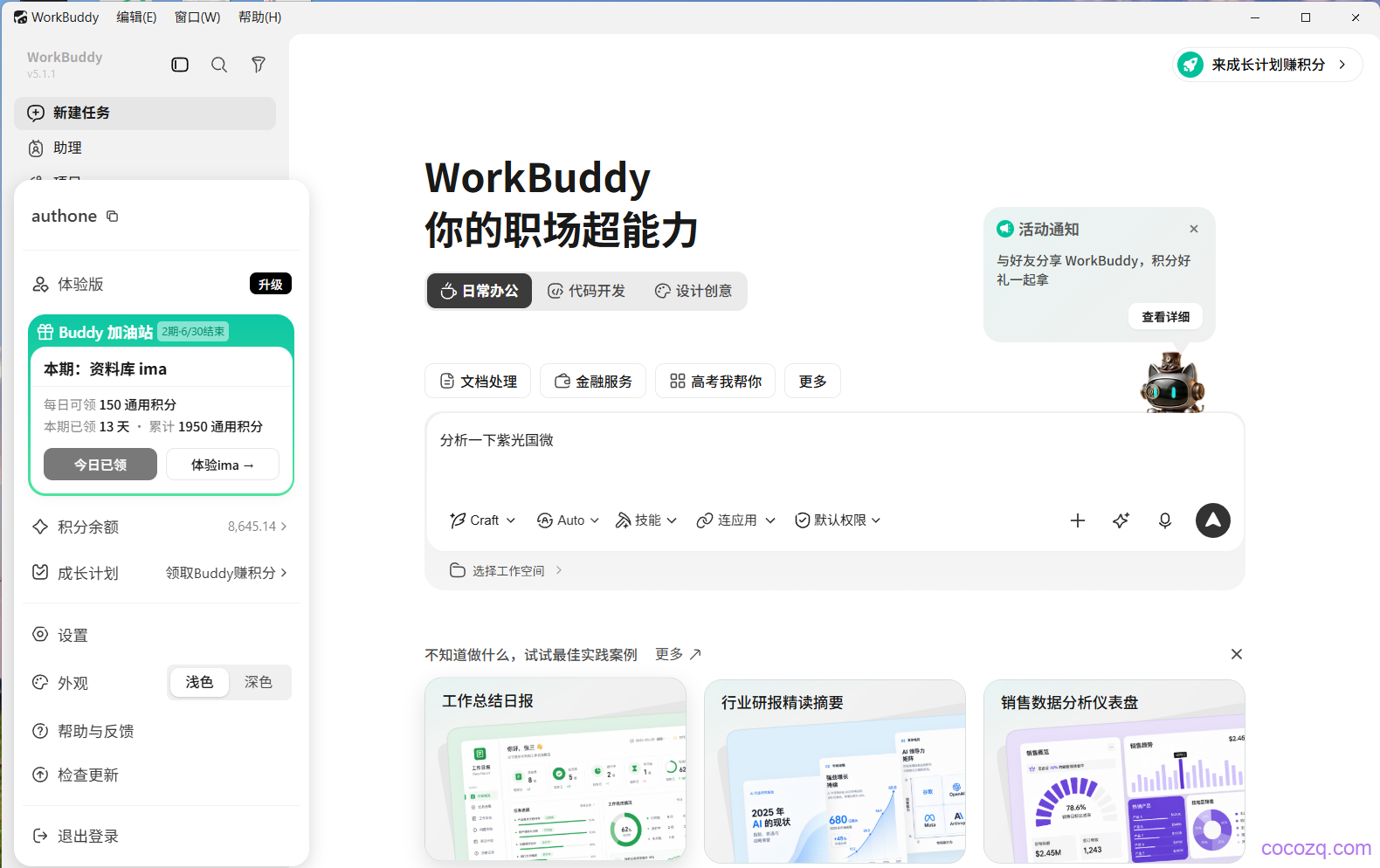The height and width of the screenshot is (868, 1380).
Task: Open the 行业研报精读摘要 case card
Action: pyautogui.click(x=835, y=771)
